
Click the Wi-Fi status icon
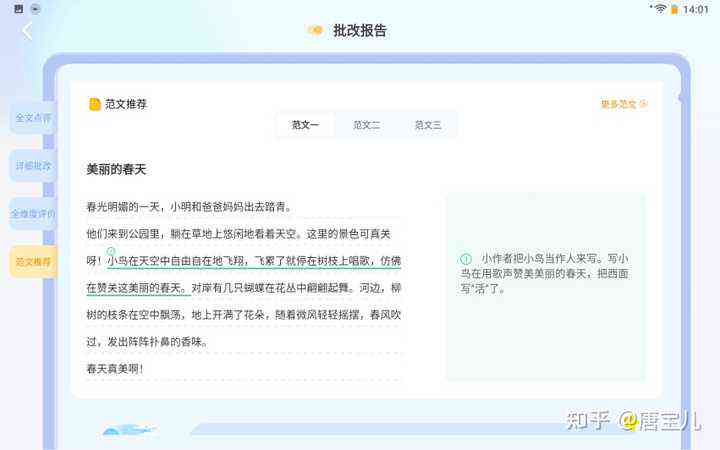660,9
